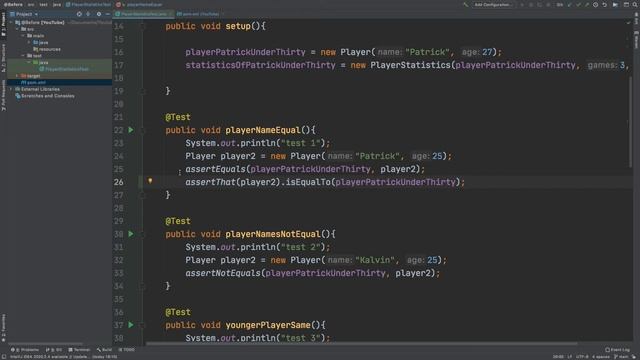Select the green java folder under test
The height and width of the screenshot is (360, 640).
click(41, 62)
